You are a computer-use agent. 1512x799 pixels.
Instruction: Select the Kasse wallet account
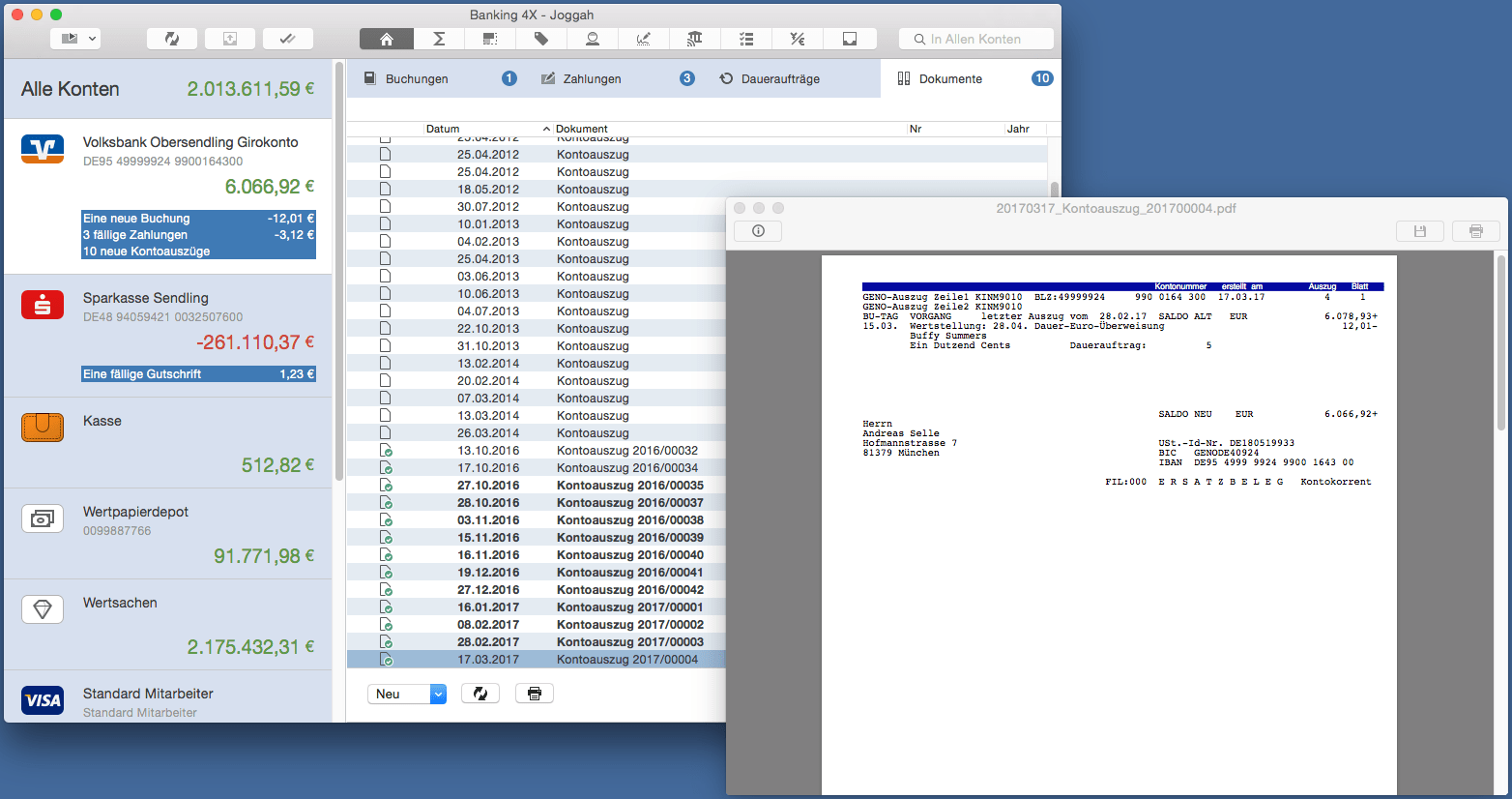[x=168, y=443]
